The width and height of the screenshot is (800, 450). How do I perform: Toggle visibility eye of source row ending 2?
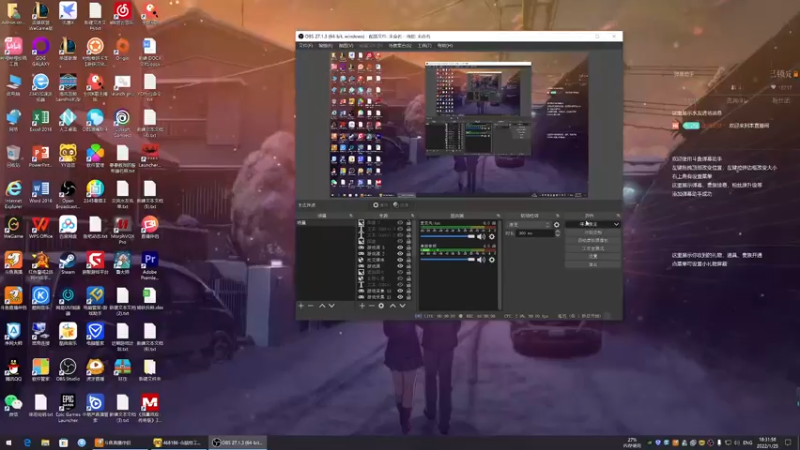coord(400,254)
